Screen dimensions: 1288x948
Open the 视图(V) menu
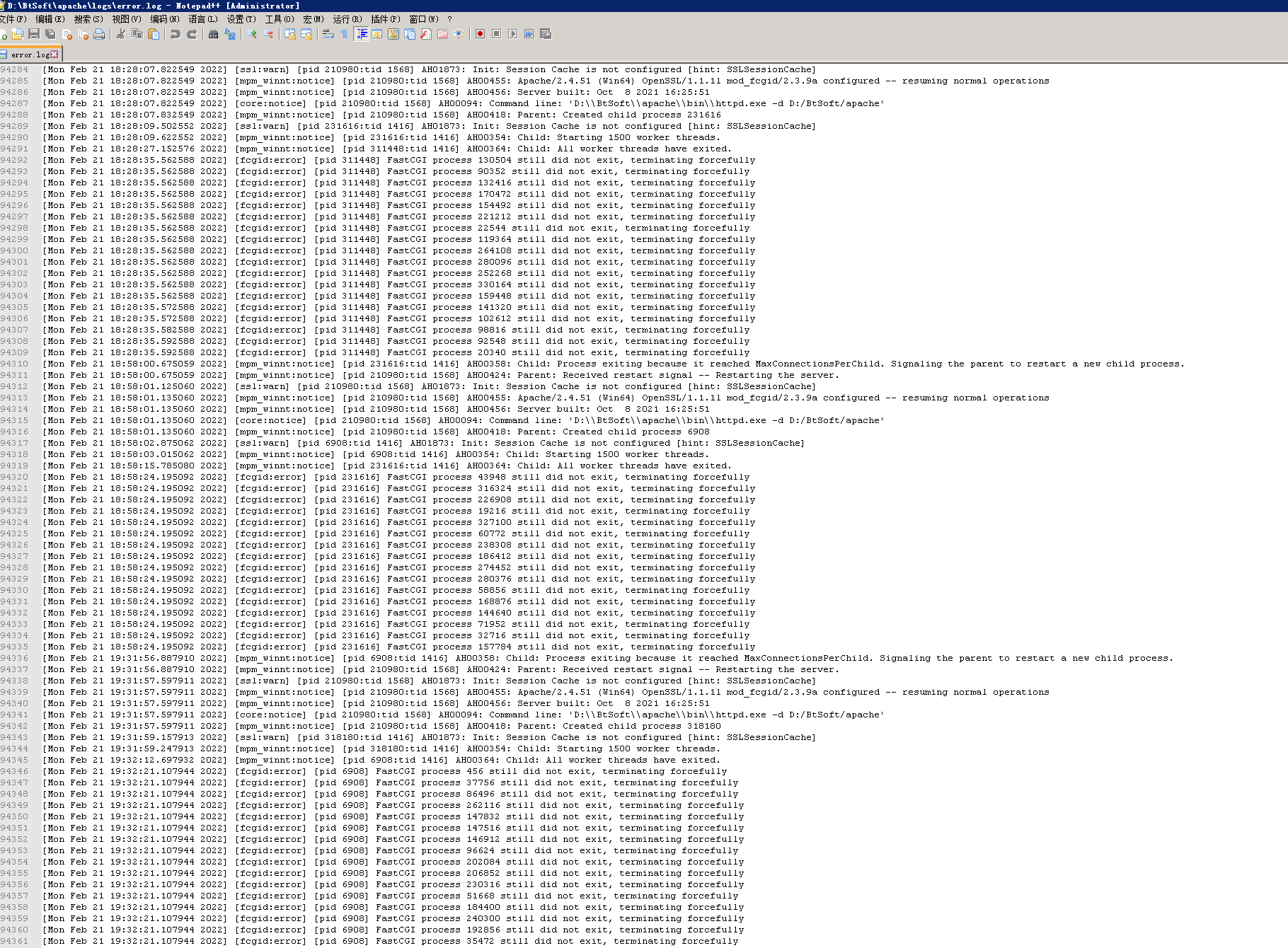click(x=126, y=19)
